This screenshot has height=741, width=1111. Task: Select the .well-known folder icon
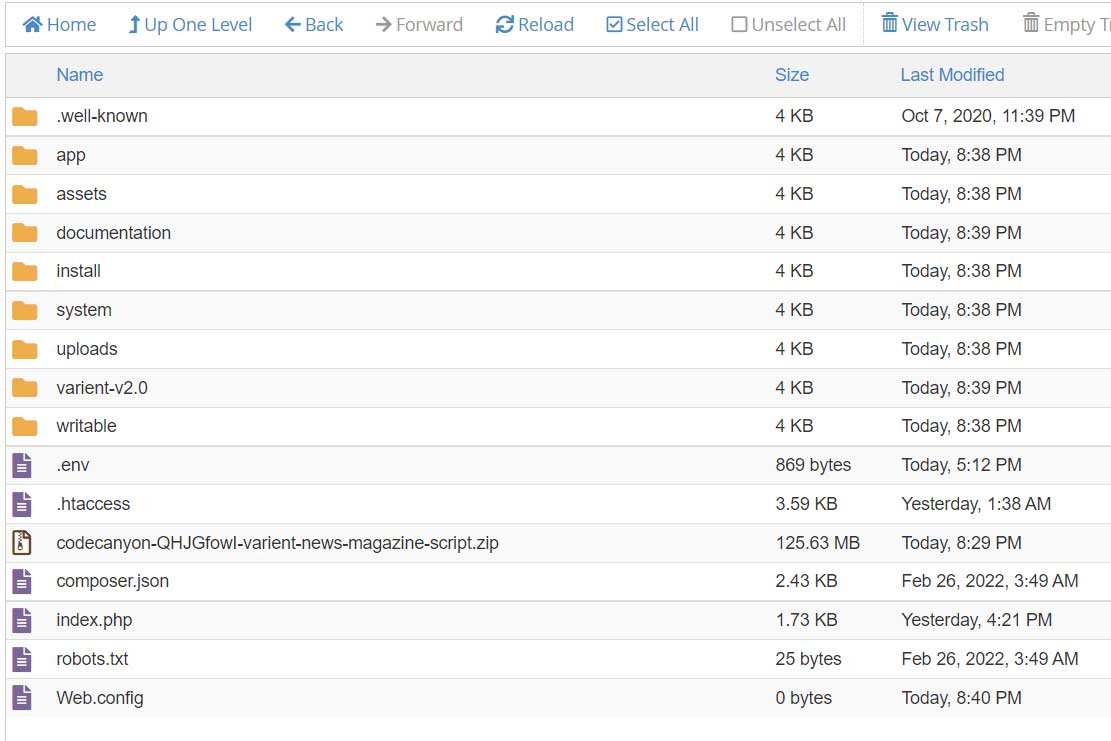pyautogui.click(x=25, y=117)
